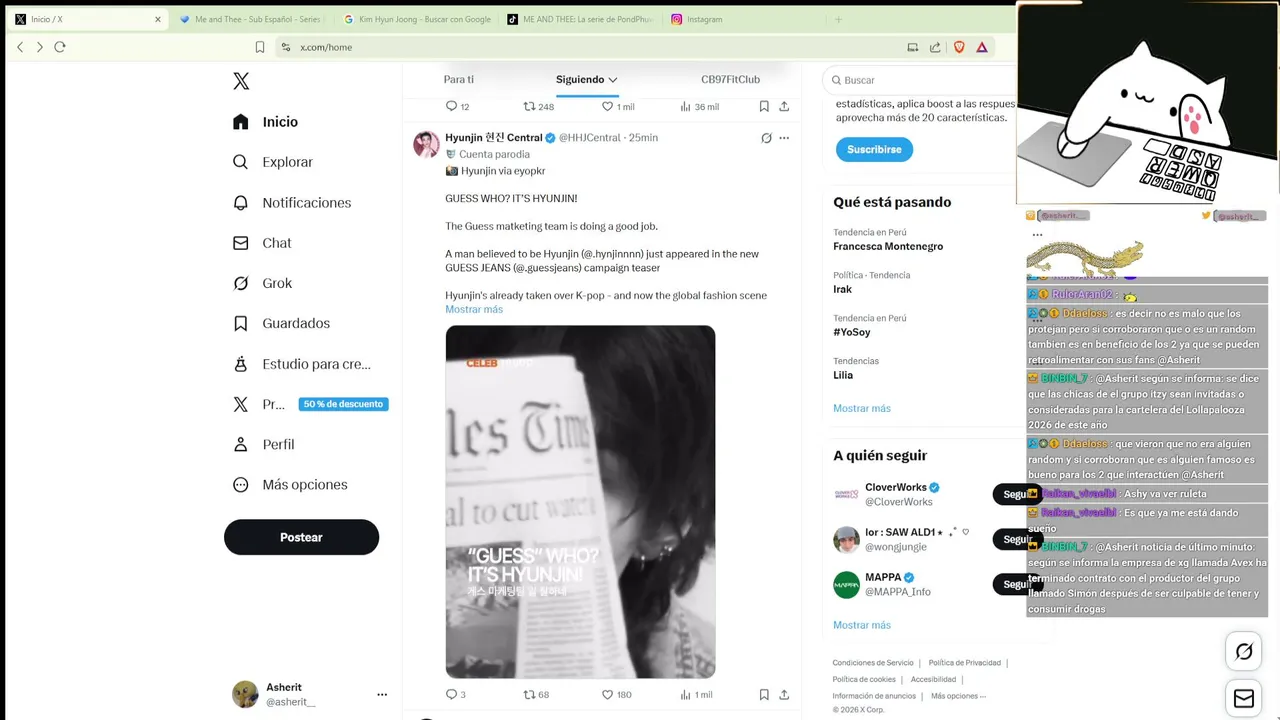This screenshot has width=1280, height=720.
Task: Share the Hyunjin post
Action: pyautogui.click(x=784, y=694)
